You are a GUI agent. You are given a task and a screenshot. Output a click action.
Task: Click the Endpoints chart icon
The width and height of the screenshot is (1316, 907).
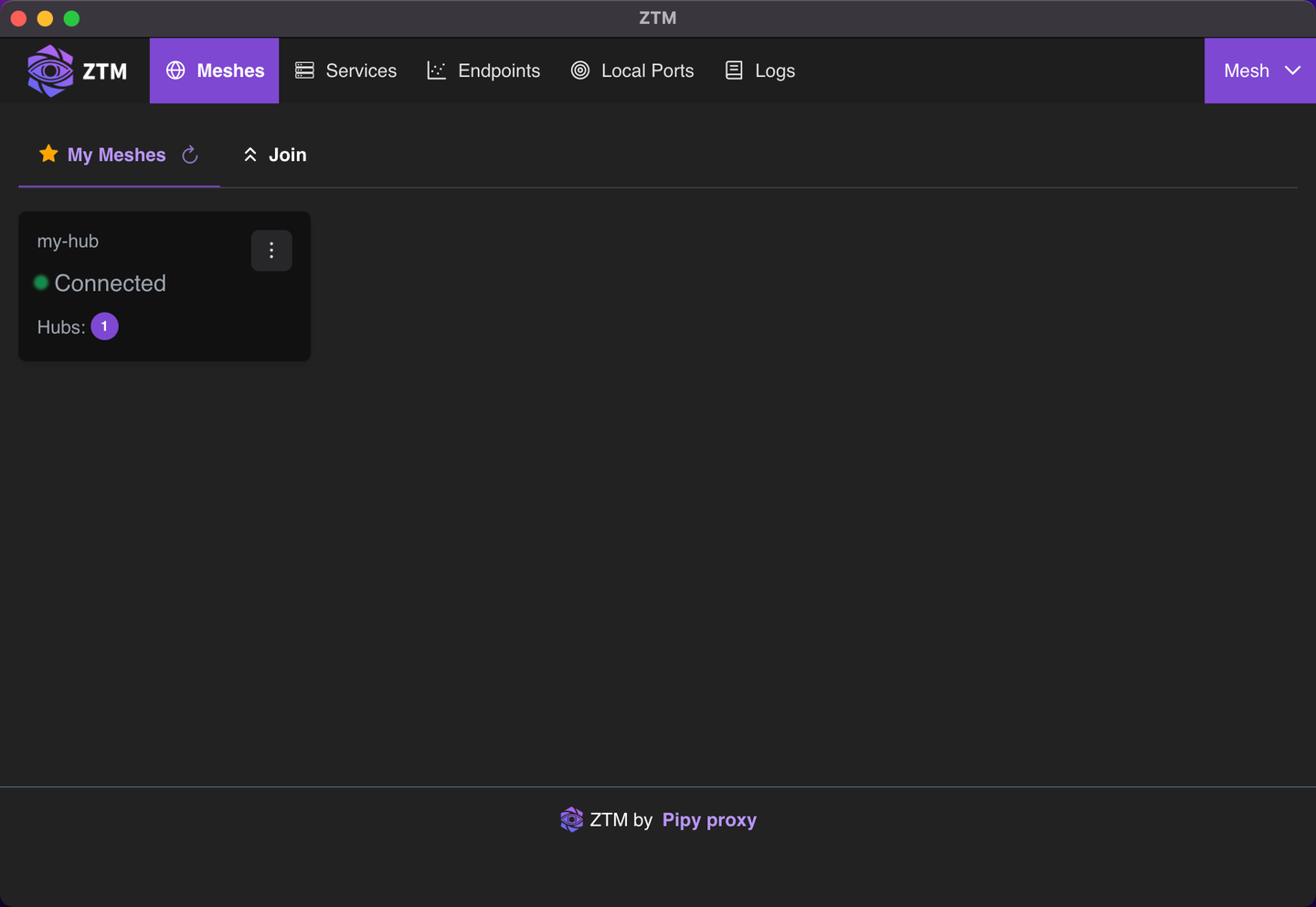(437, 70)
